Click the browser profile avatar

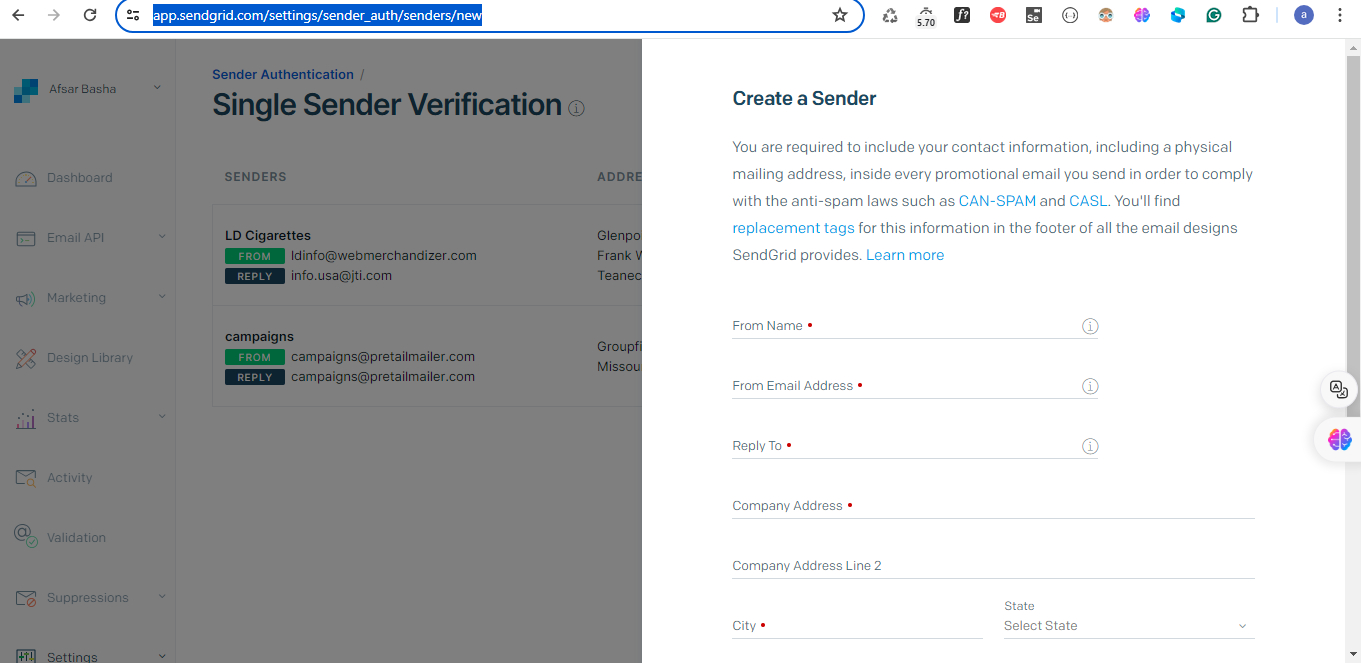pyautogui.click(x=1303, y=15)
